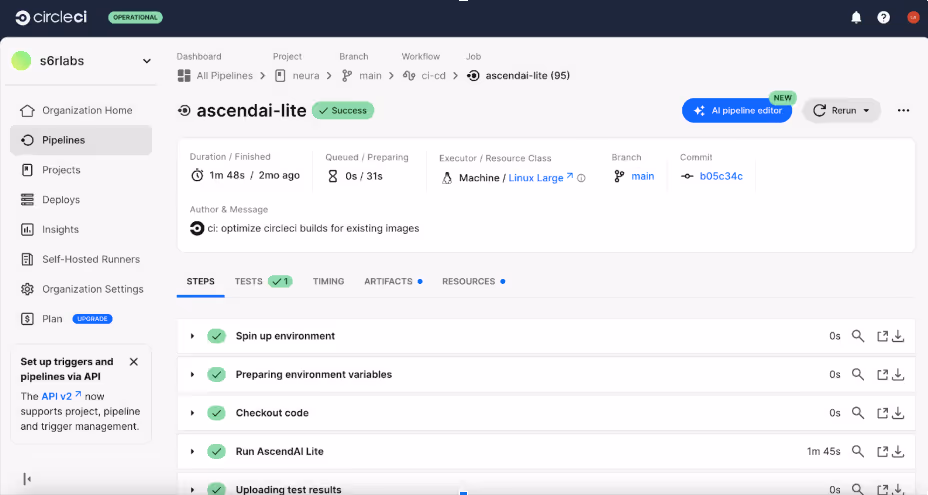Expand the Uploading test results step

(x=192, y=490)
